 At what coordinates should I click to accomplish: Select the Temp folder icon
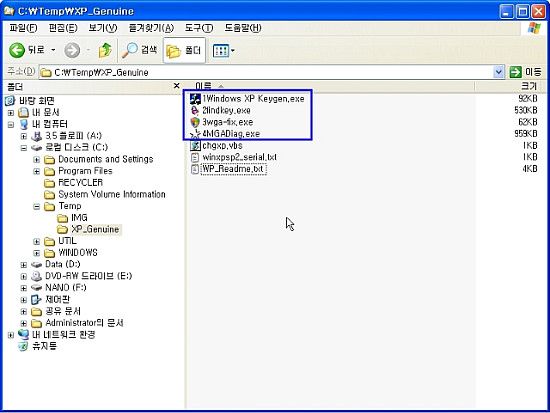click(x=49, y=206)
